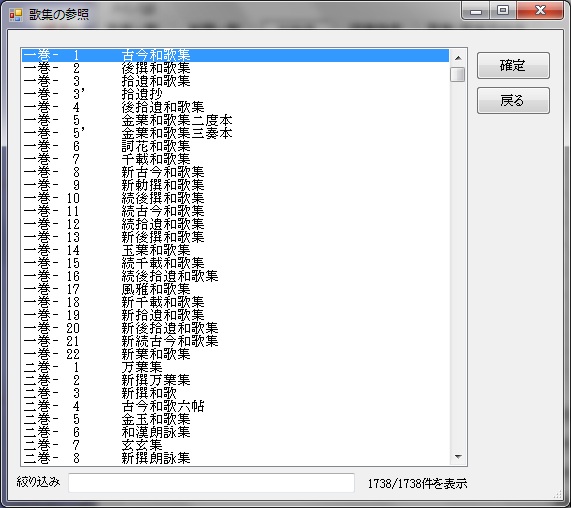This screenshot has width=571, height=508.
Task: Select the 古今和歌集 list entry
Action: pos(235,55)
